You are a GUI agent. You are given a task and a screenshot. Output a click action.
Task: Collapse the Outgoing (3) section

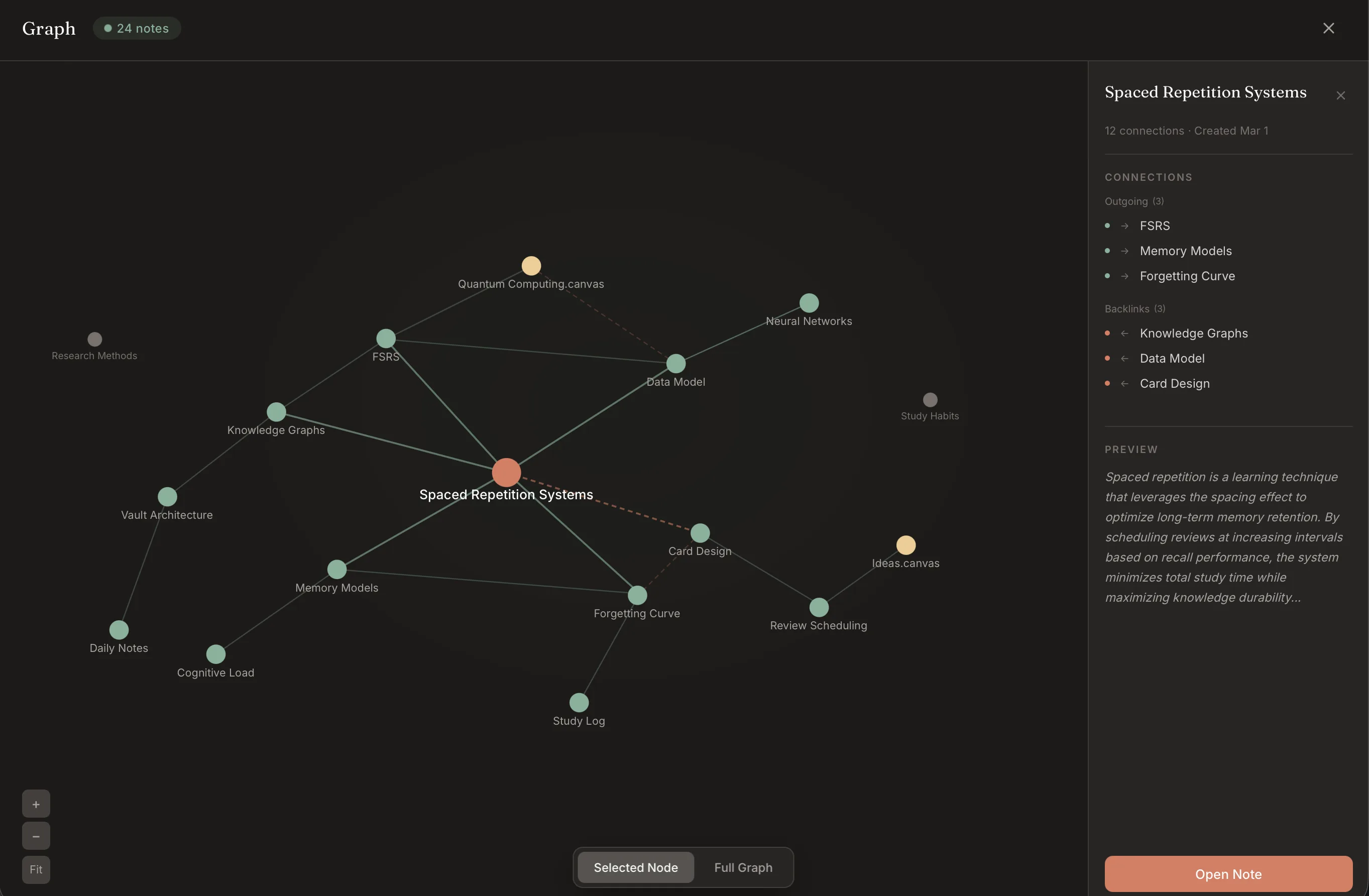click(1134, 201)
